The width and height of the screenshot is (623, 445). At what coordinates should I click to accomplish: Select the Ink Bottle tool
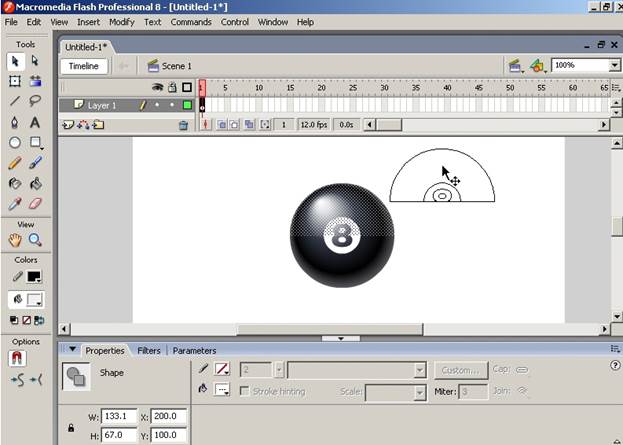tap(15, 184)
